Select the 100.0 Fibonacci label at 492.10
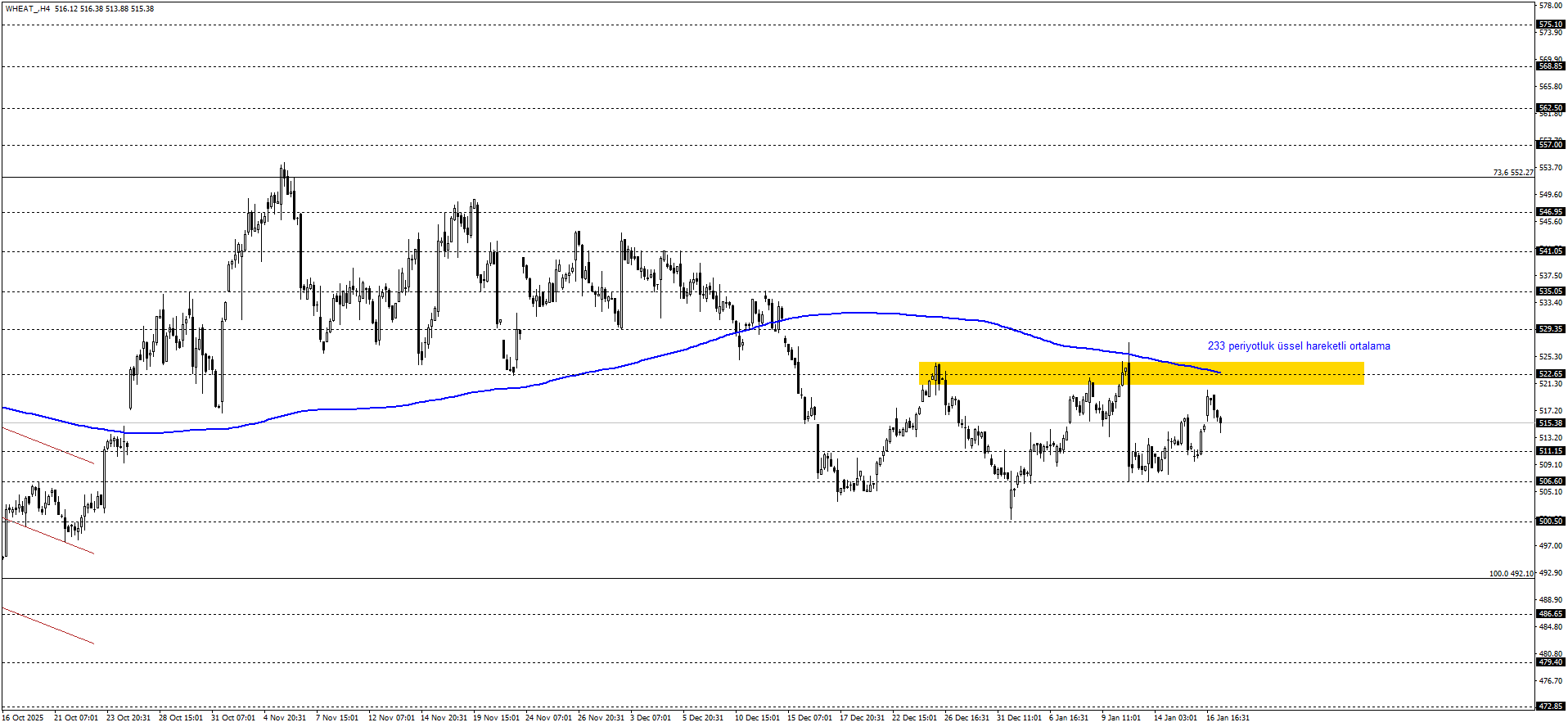The width and height of the screenshot is (1568, 727). point(1510,574)
